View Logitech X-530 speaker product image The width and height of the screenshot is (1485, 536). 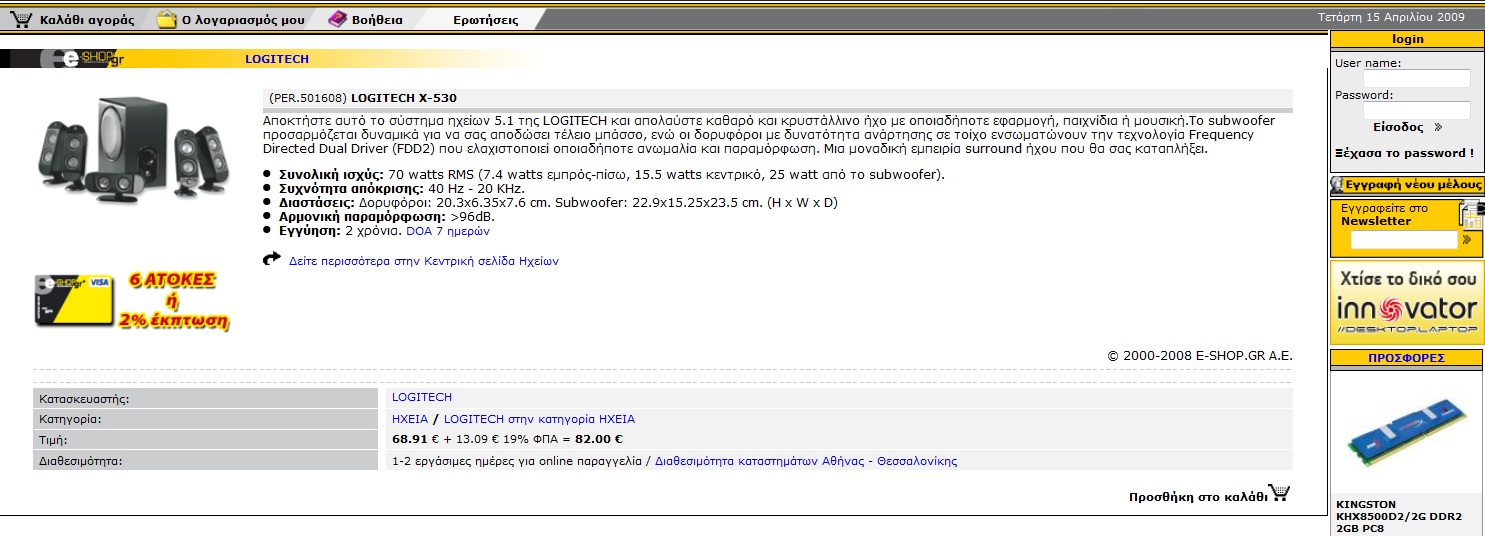click(x=133, y=150)
